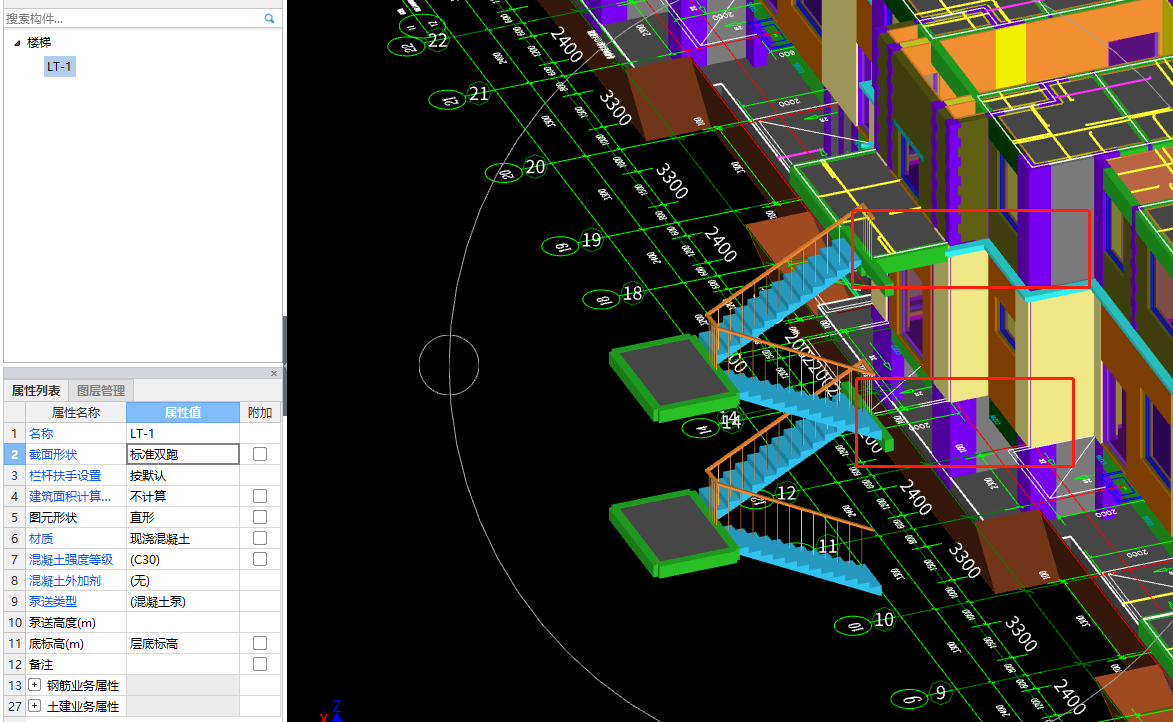Screen dimensions: 1173x722
Task: Click the 附加 column header
Action: click(260, 412)
